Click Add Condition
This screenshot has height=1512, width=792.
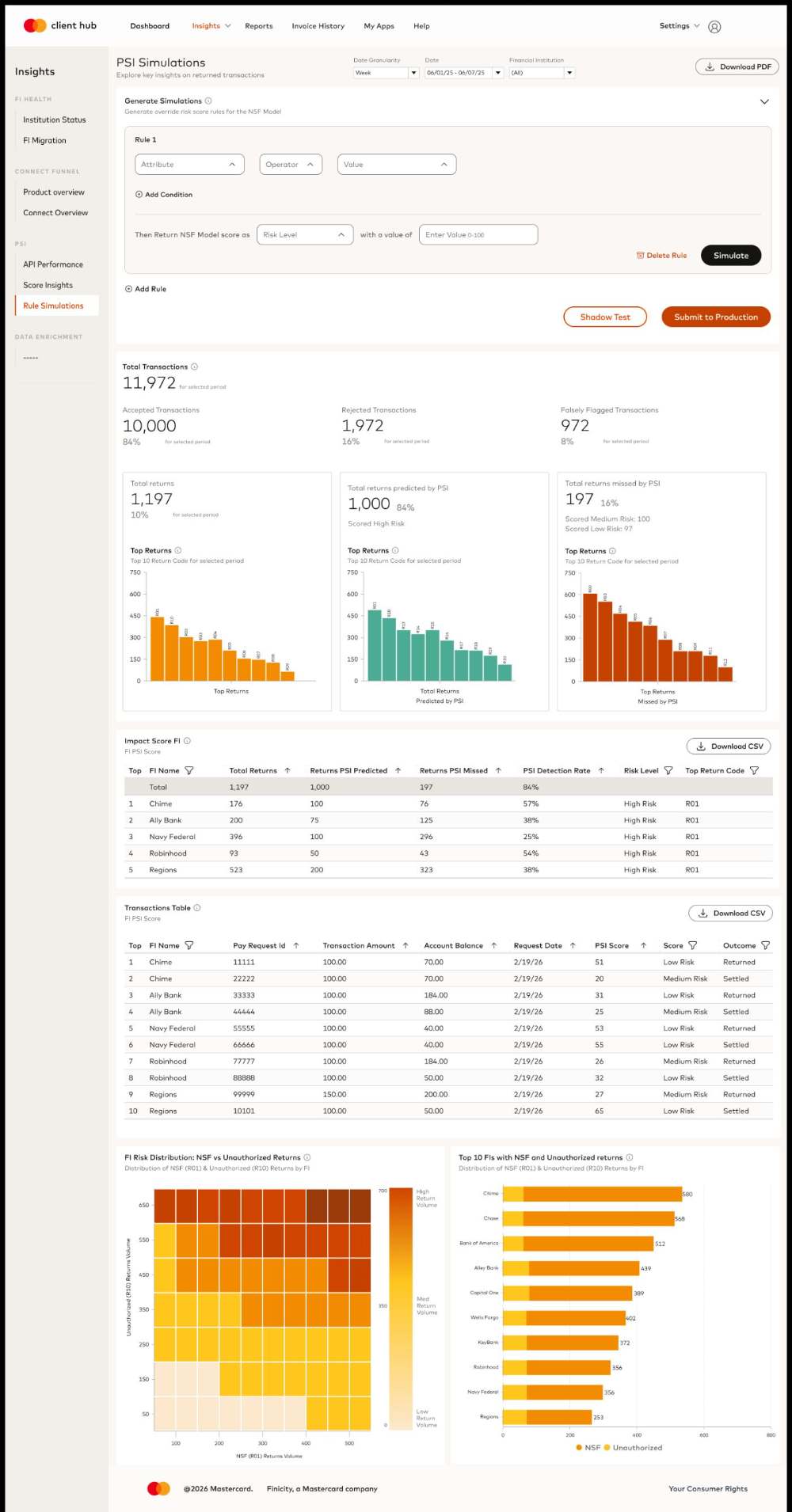click(164, 195)
